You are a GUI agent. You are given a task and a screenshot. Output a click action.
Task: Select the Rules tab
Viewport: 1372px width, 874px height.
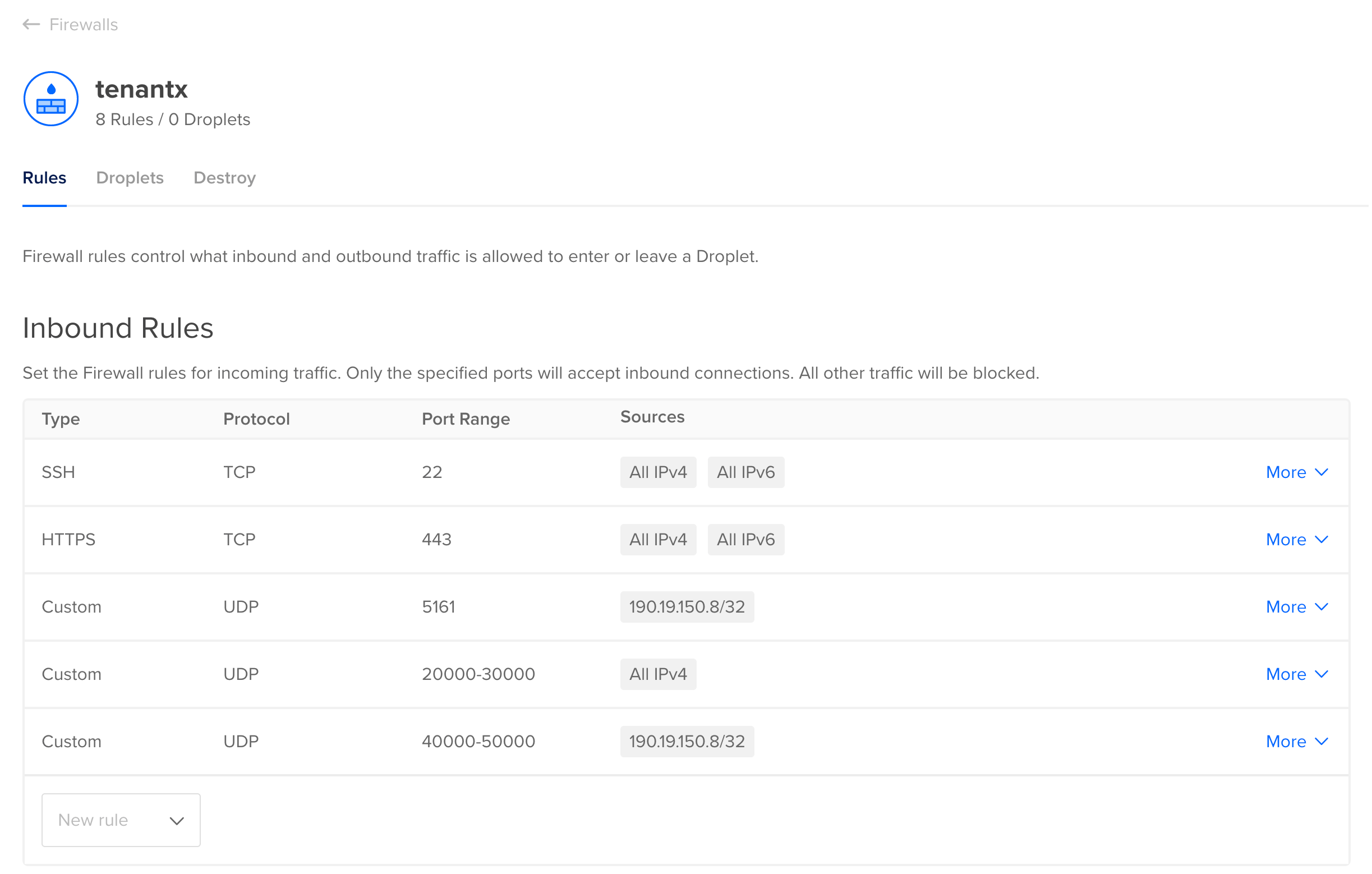[44, 178]
